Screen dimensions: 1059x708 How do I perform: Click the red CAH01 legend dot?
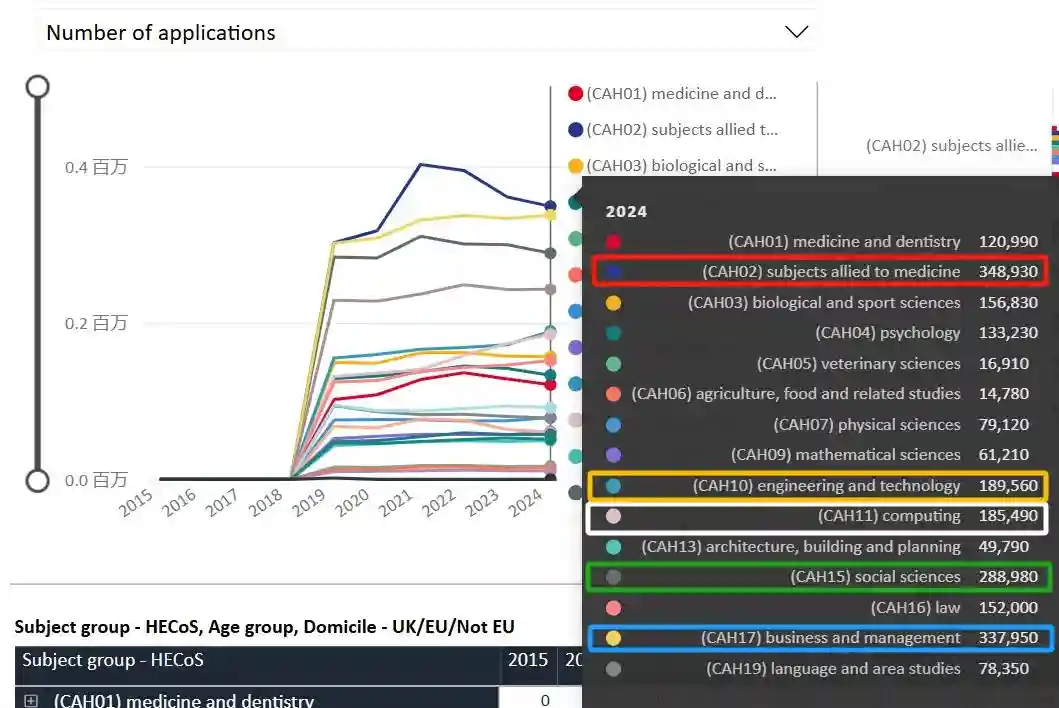tap(575, 94)
